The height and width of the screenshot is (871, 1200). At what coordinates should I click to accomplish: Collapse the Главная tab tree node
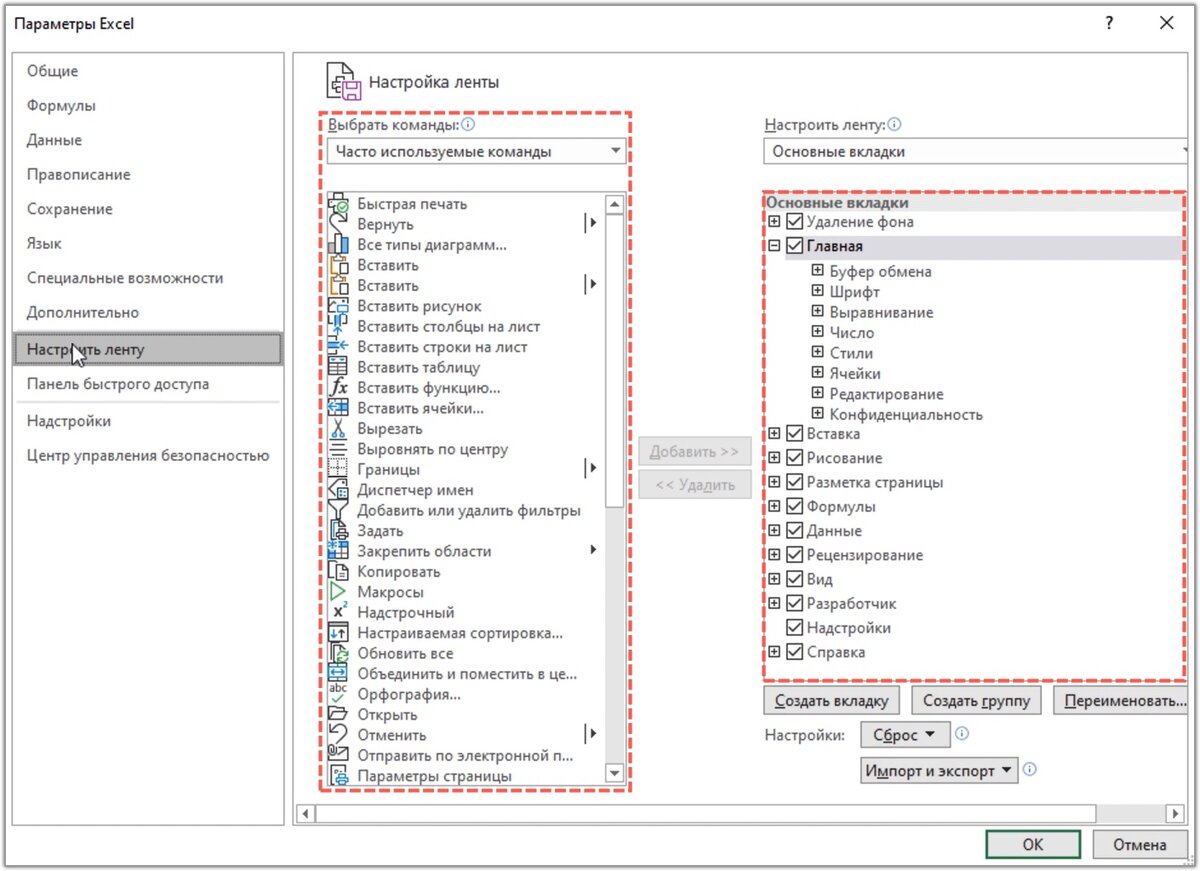tap(774, 246)
